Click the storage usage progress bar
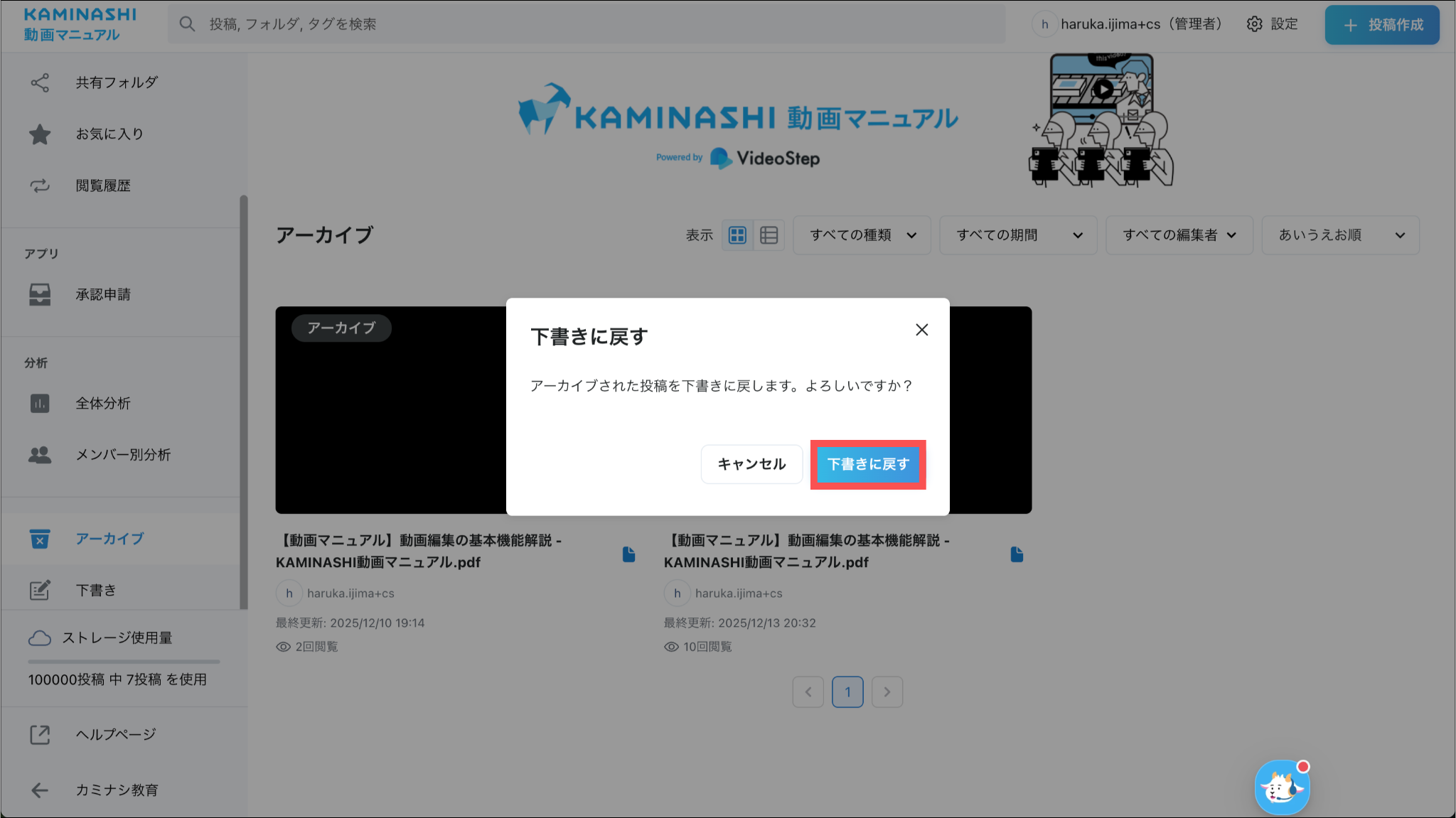The width and height of the screenshot is (1456, 818). tap(124, 662)
